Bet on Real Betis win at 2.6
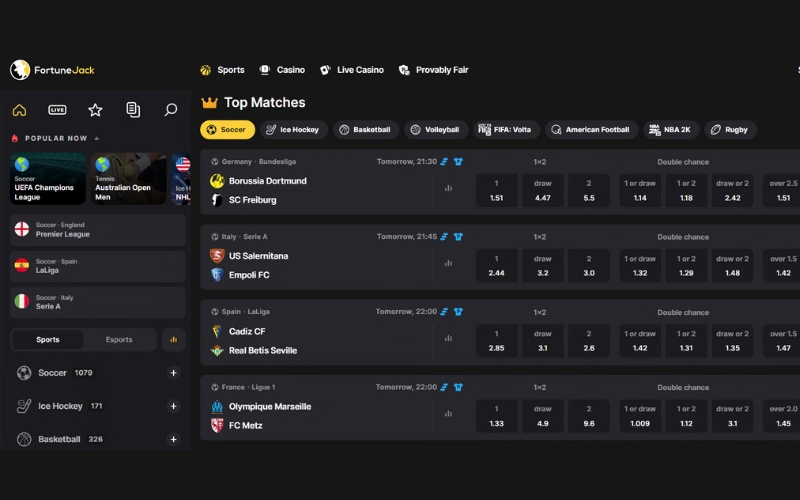800x500 pixels. tap(589, 340)
